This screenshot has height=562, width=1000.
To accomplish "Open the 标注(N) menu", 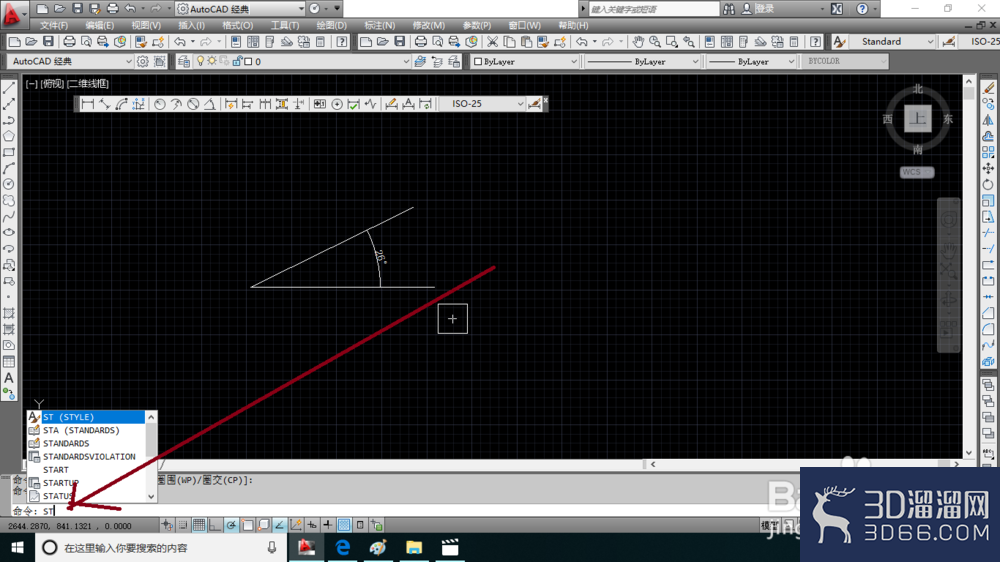I will coord(379,26).
